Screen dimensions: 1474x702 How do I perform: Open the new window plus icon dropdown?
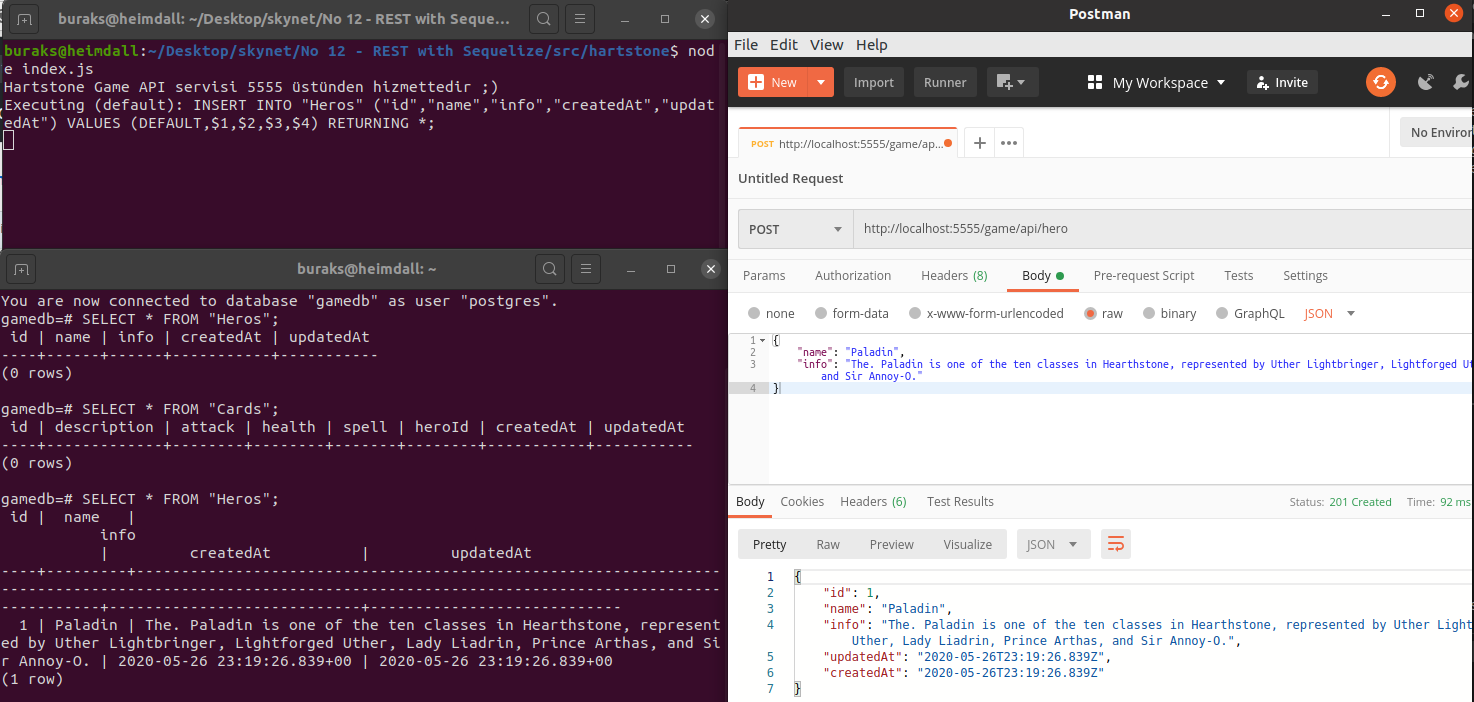pos(1013,82)
